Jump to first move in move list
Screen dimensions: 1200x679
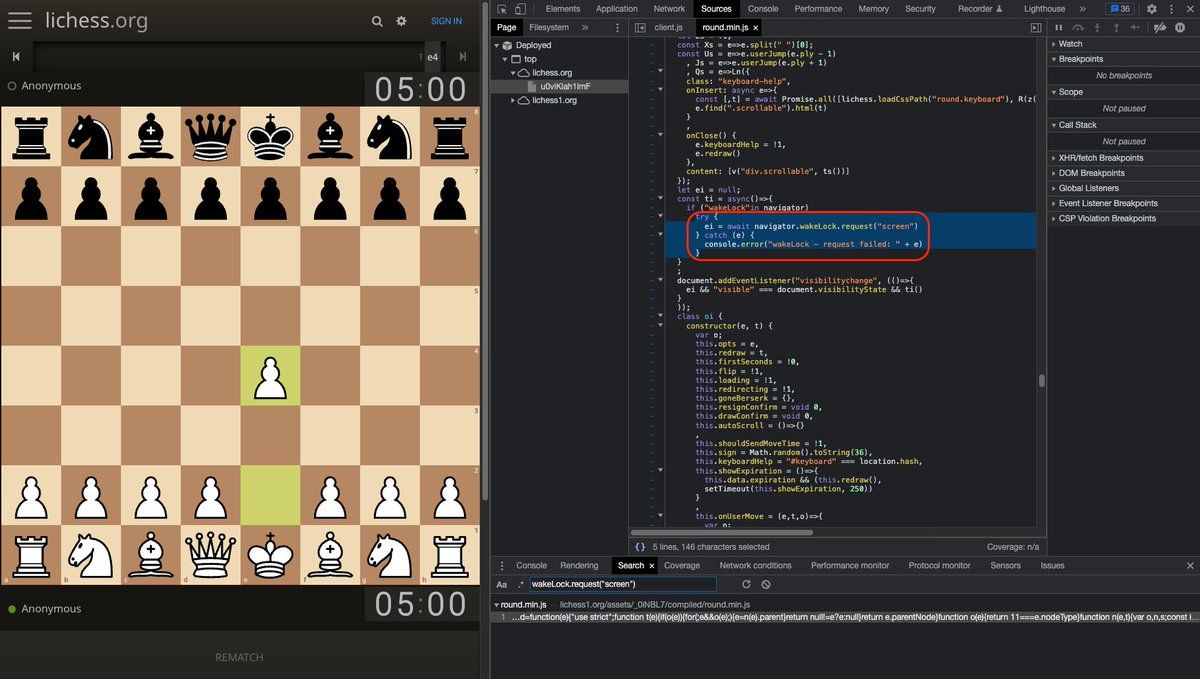coord(16,58)
